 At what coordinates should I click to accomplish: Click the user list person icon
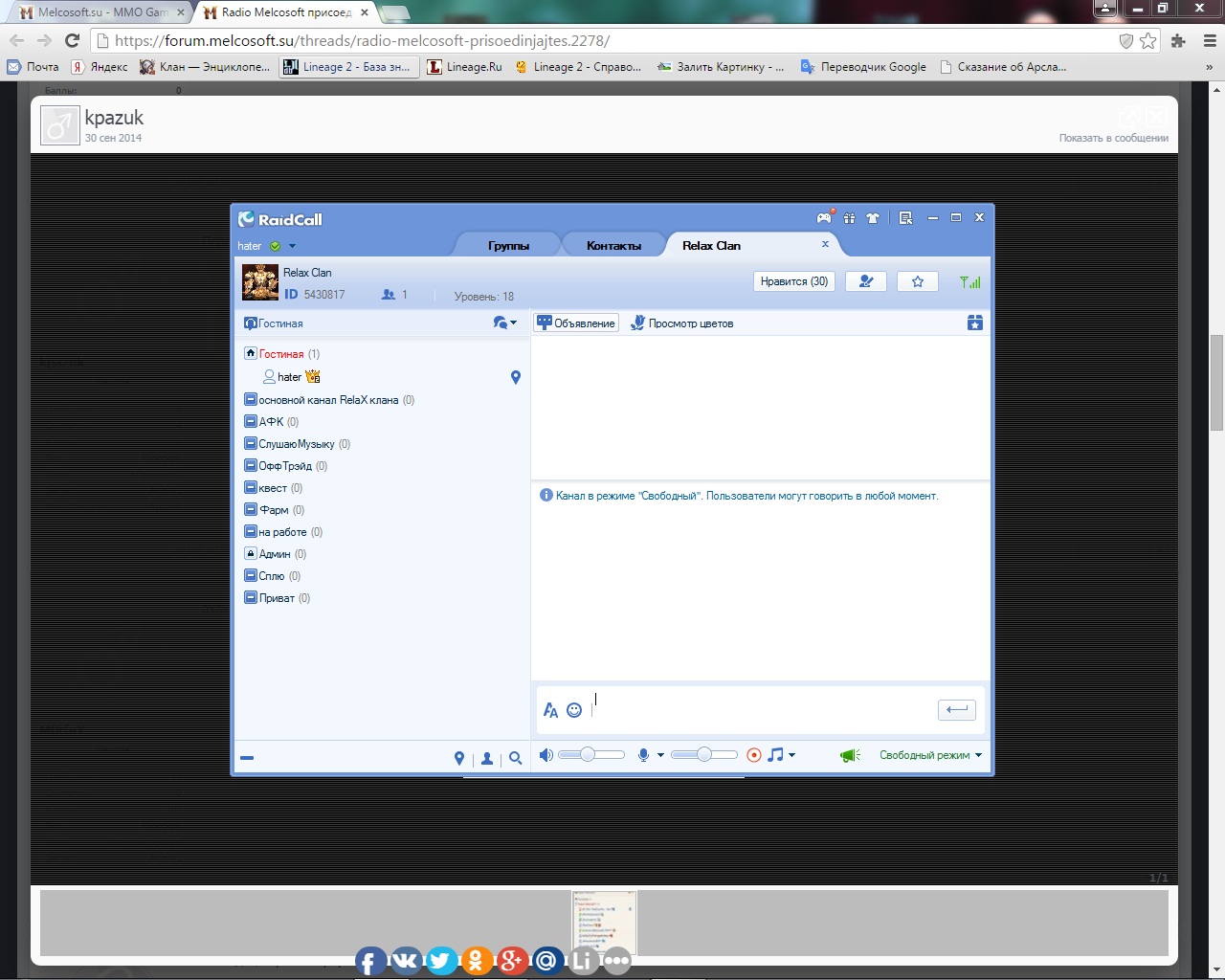click(x=487, y=758)
